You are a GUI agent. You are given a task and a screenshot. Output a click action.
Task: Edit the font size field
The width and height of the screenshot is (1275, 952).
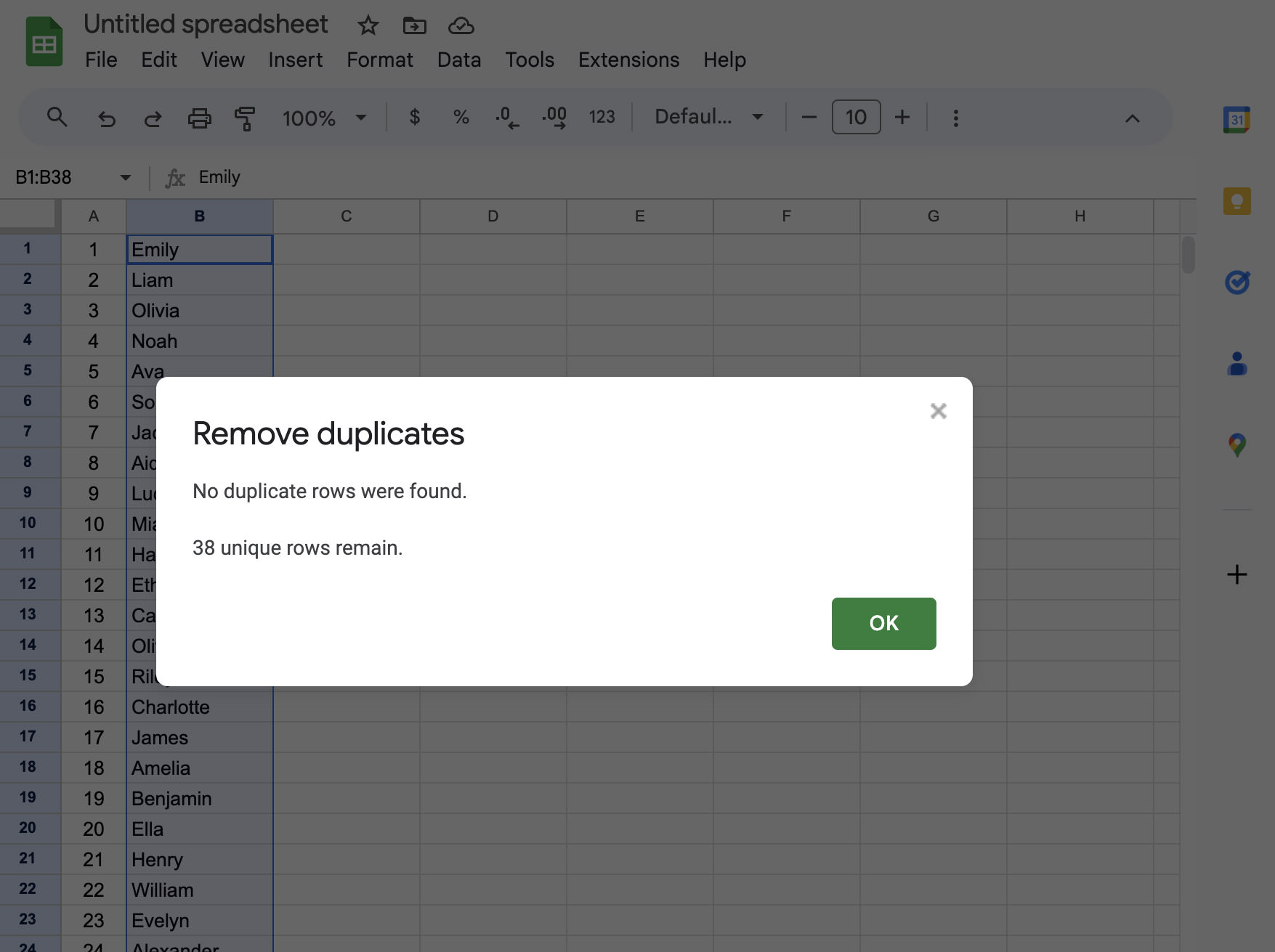pyautogui.click(x=856, y=117)
